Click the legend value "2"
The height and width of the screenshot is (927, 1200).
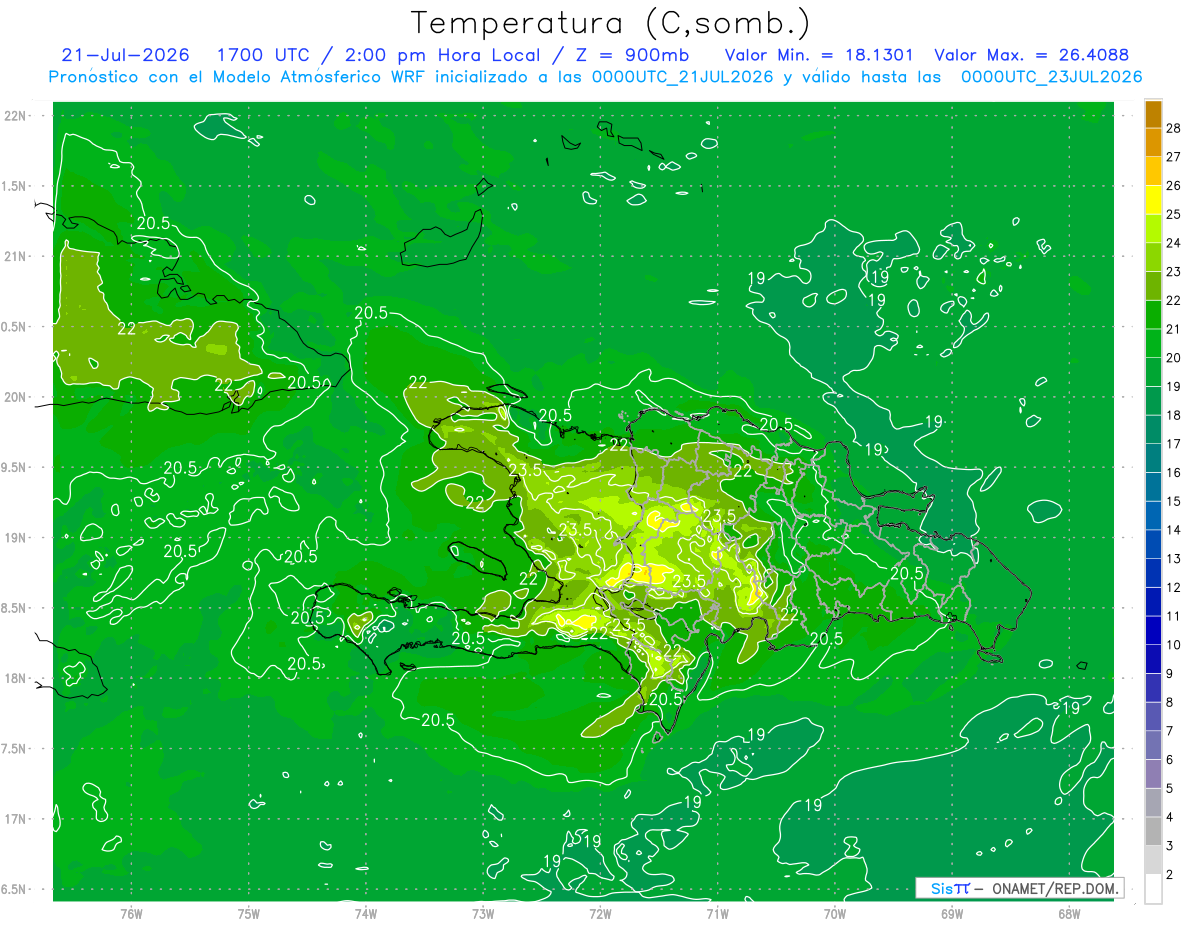(x=1169, y=875)
